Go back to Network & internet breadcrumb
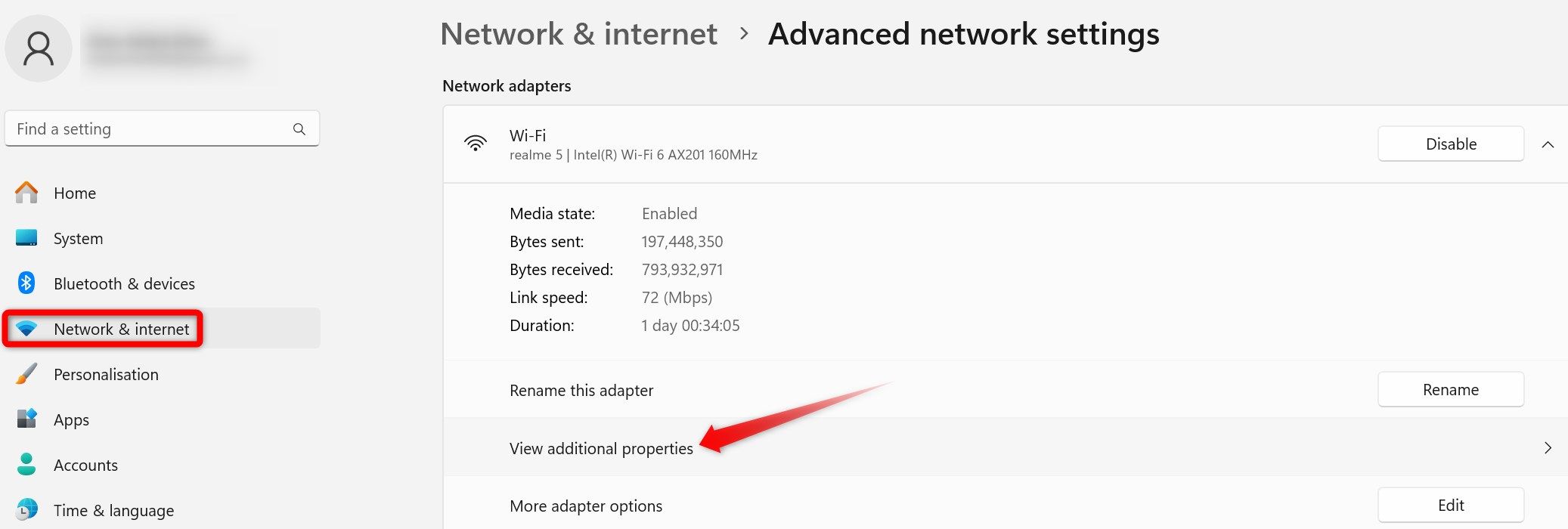This screenshot has width=1568, height=529. click(578, 34)
